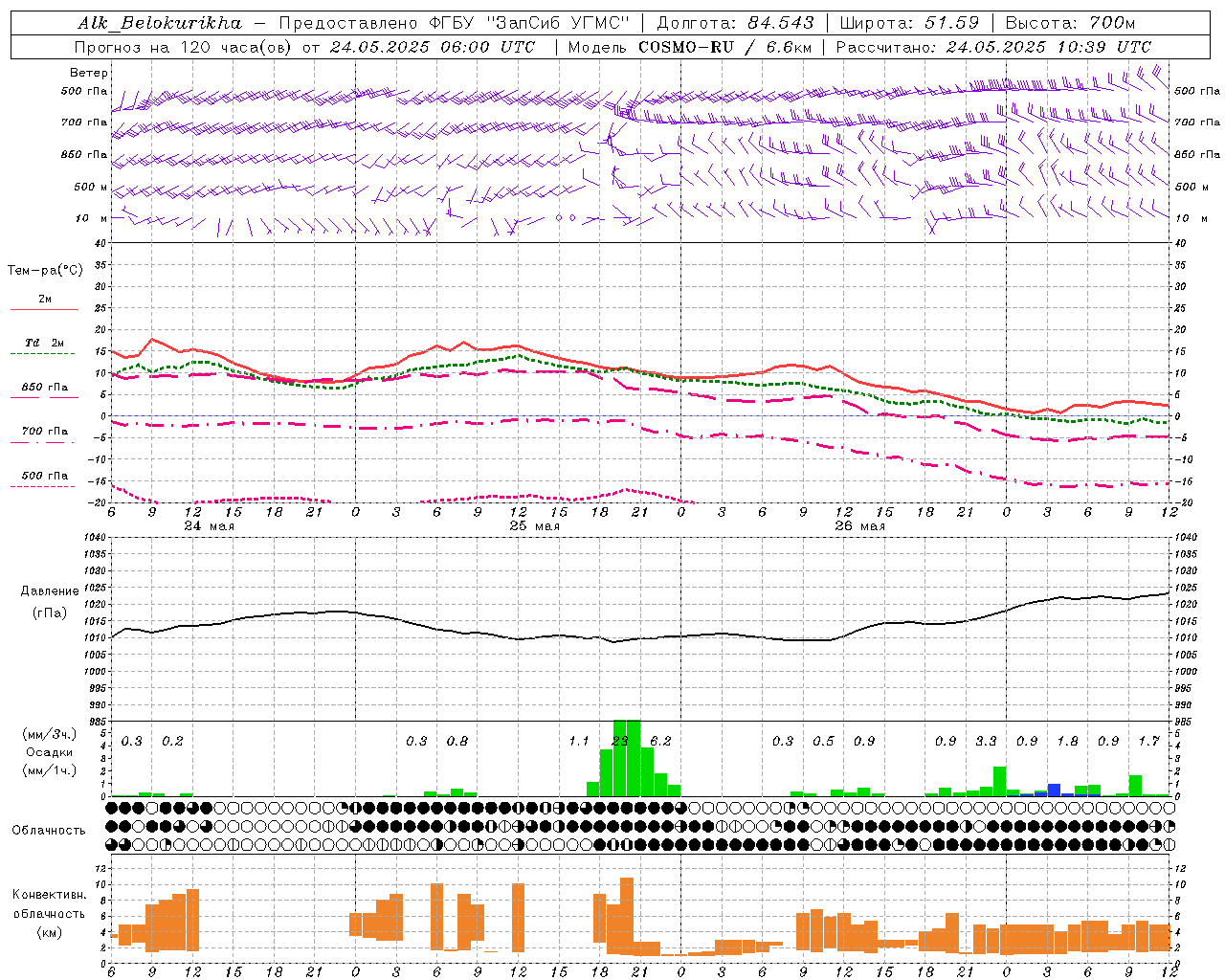
Task: Click the 1.1 precipitation total value
Action: click(579, 742)
